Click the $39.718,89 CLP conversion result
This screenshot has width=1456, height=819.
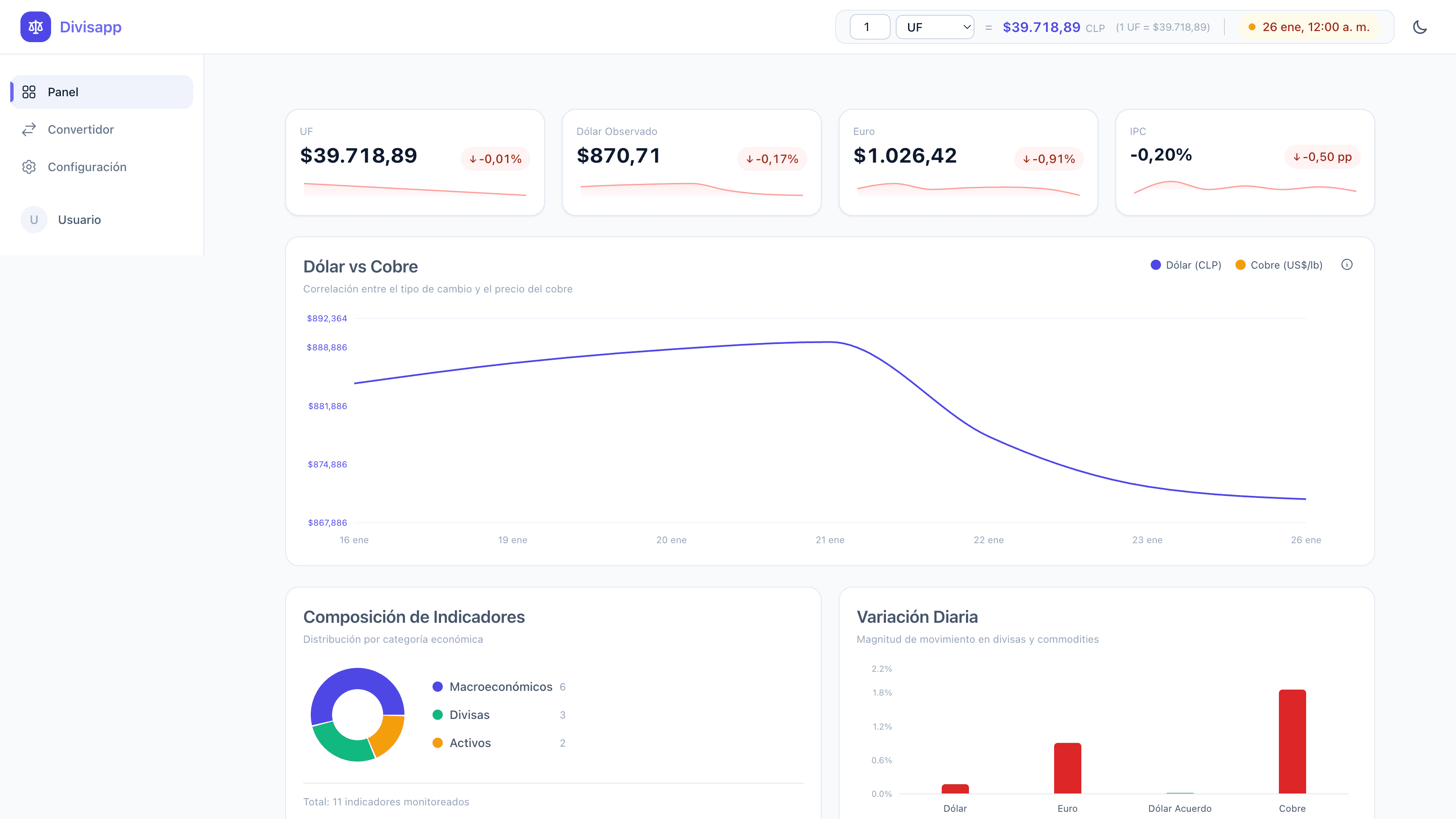pyautogui.click(x=1042, y=26)
